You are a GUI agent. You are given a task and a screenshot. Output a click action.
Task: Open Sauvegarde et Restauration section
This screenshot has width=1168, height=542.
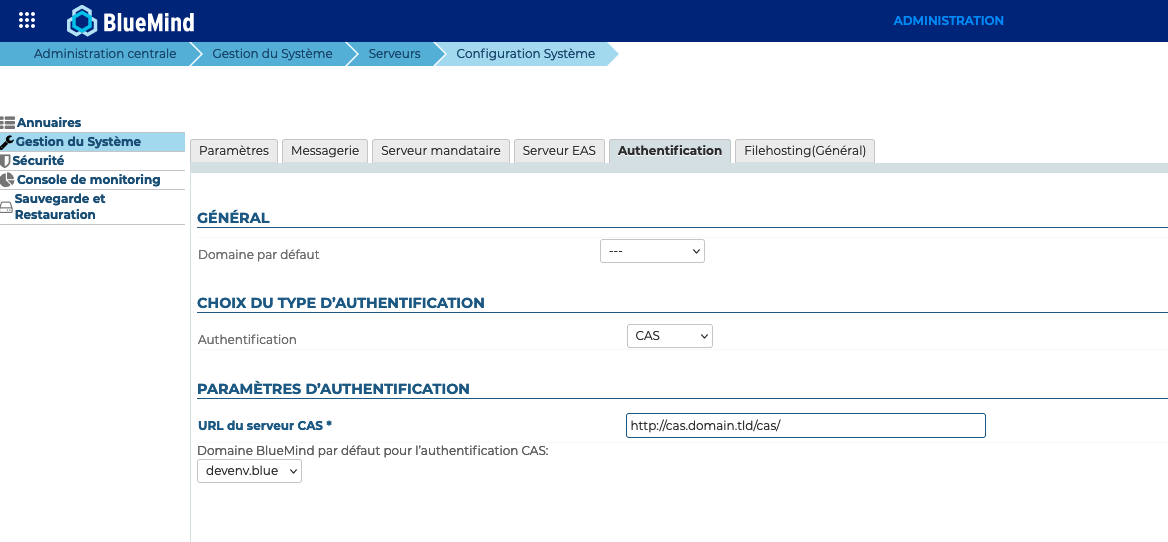point(60,207)
